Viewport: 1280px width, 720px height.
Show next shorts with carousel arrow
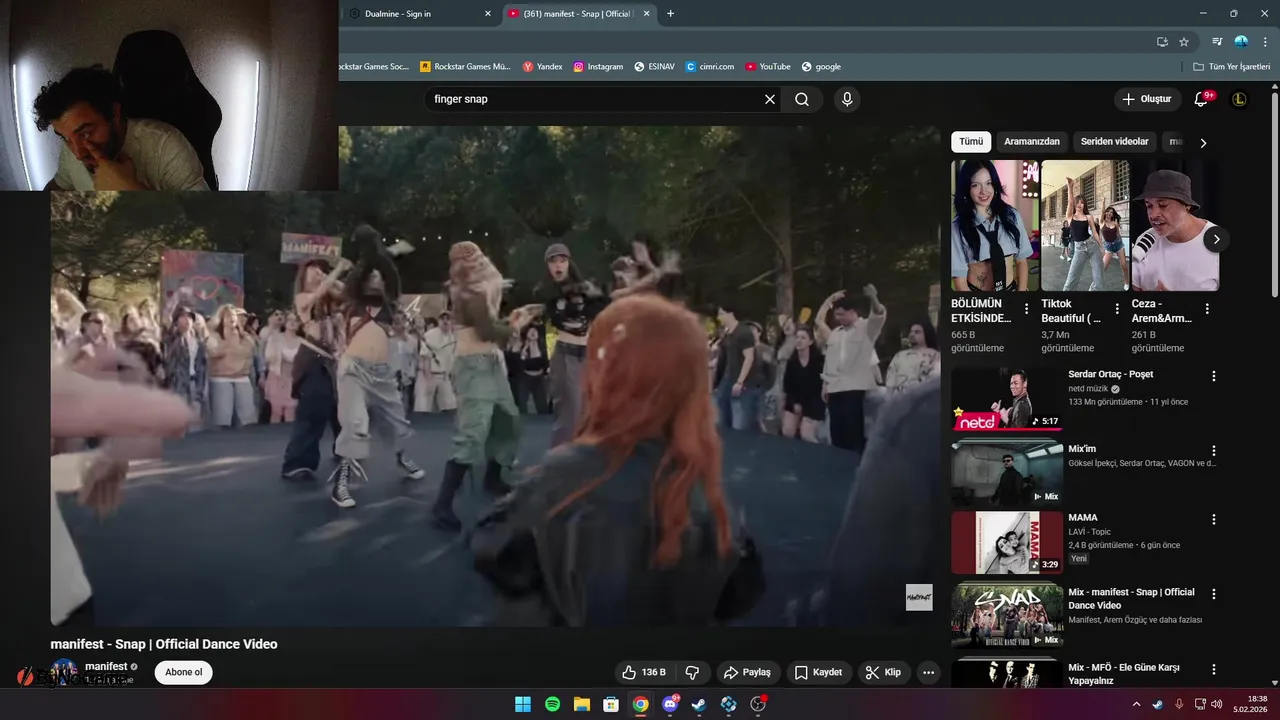click(1216, 239)
